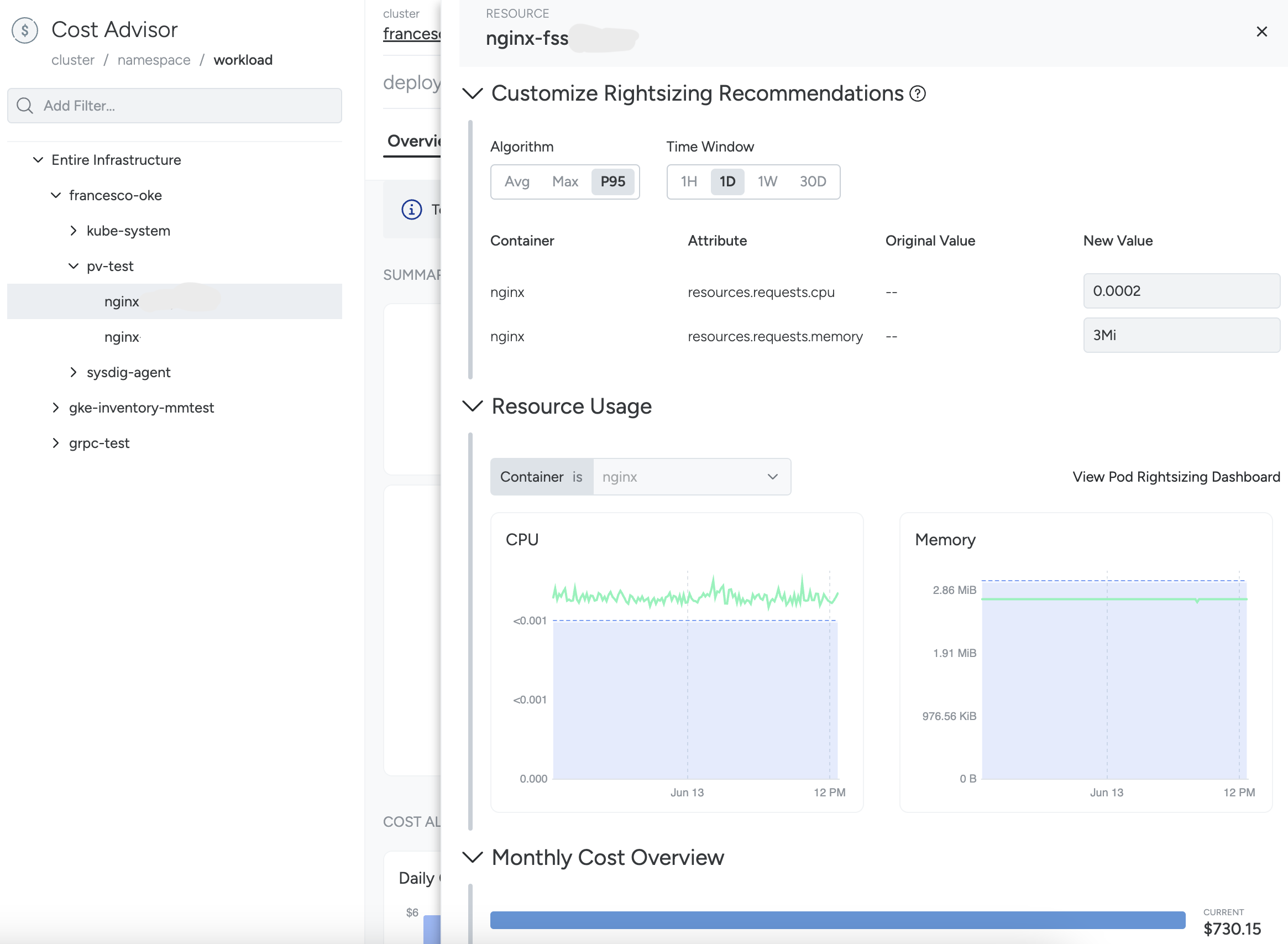This screenshot has height=944, width=1288.
Task: Click the Memory usage chart
Action: [1086, 663]
